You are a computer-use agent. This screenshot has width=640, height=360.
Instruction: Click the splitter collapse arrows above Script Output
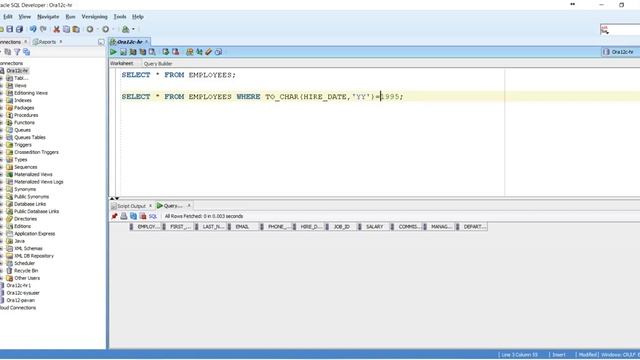click(114, 198)
